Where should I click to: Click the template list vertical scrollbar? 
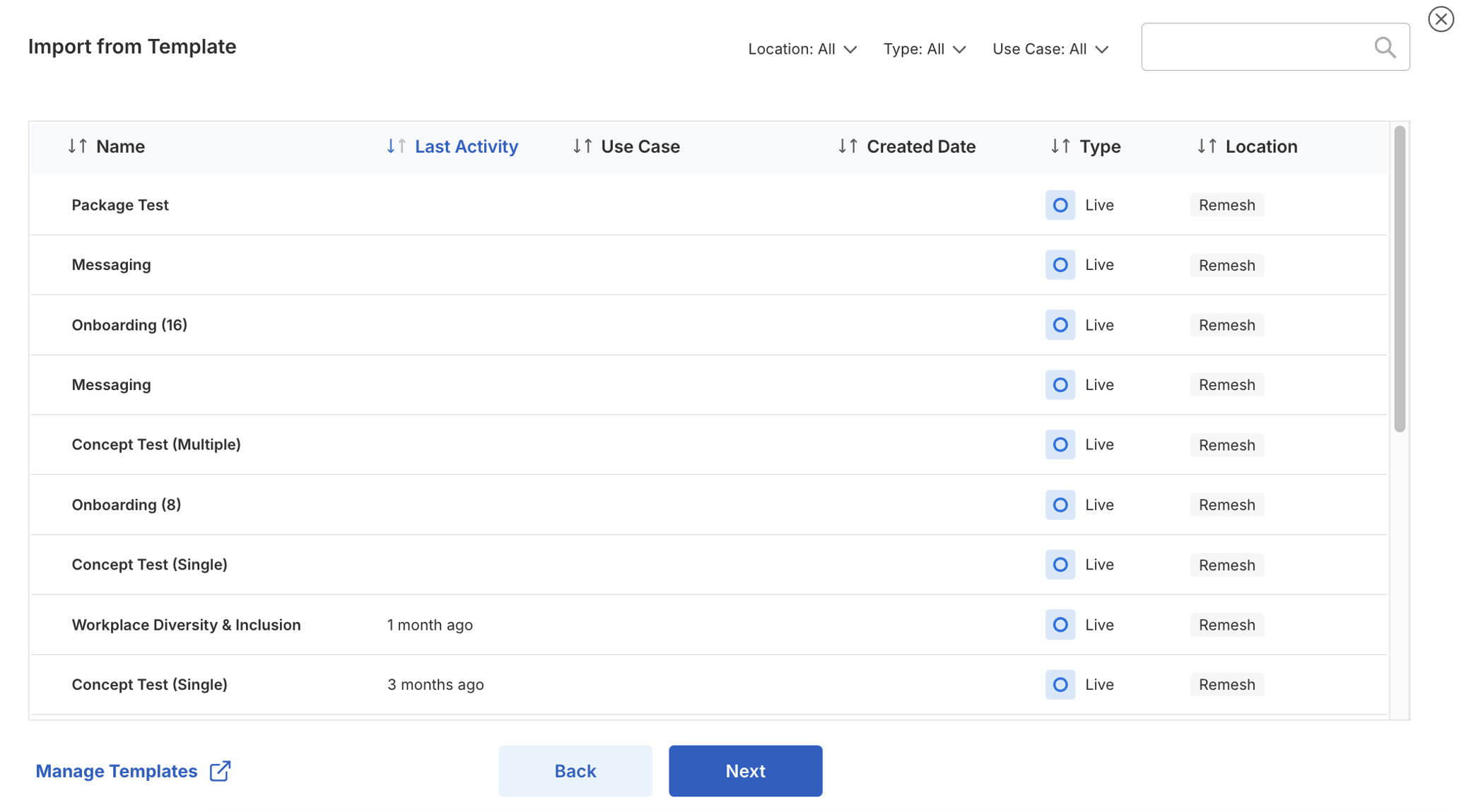[x=1399, y=279]
